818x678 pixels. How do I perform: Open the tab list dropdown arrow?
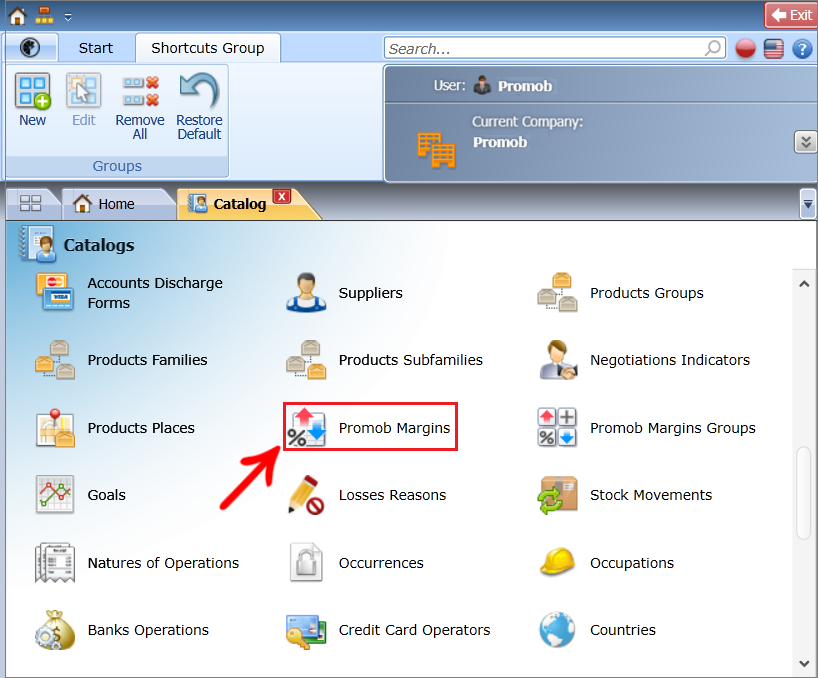(808, 204)
